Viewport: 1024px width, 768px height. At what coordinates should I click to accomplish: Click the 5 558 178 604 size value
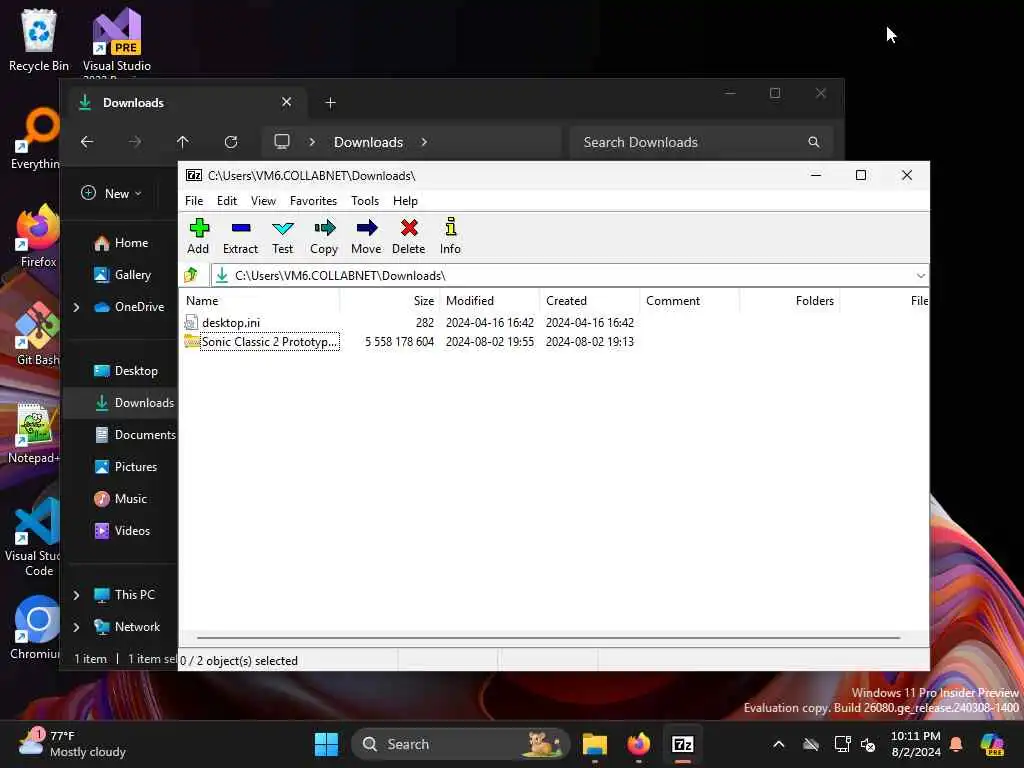click(x=399, y=342)
